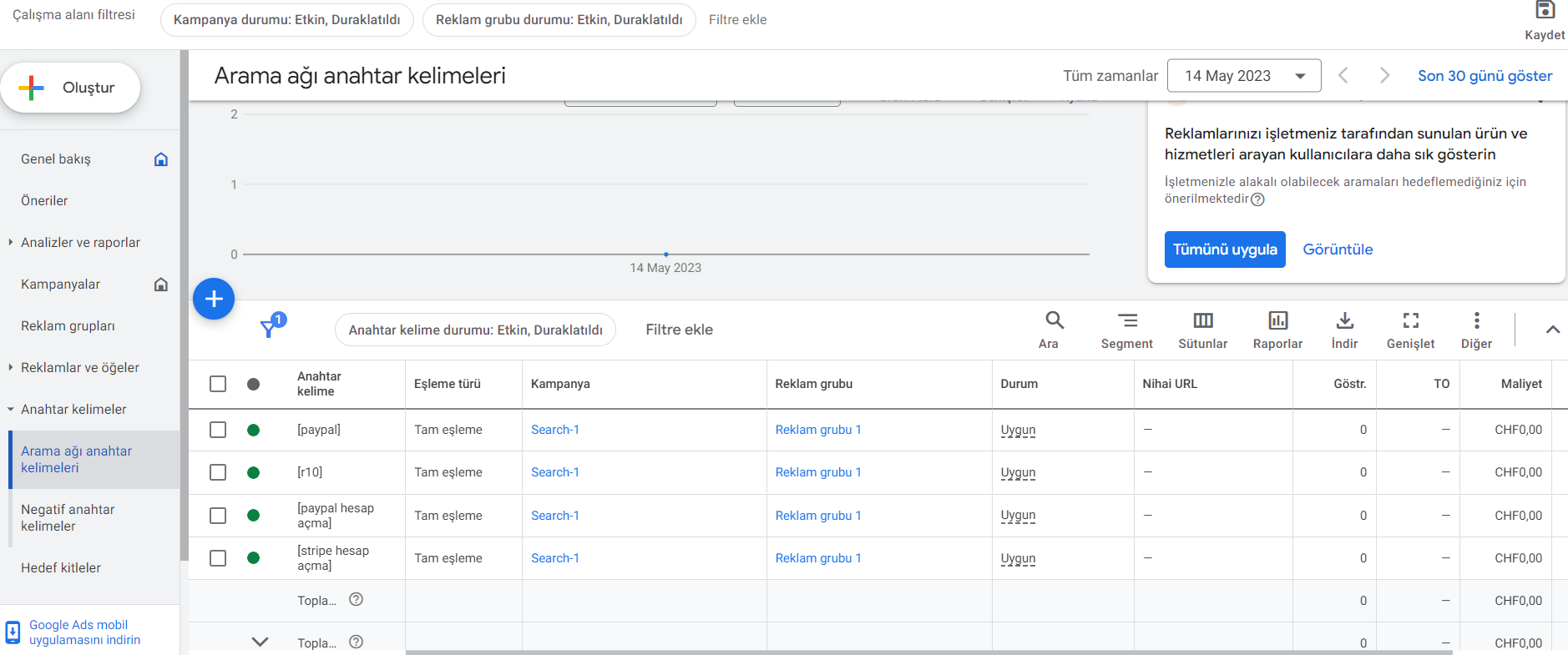Select Arama ağı anahtar kelimeleri item
Screen dimensions: 1568x655
(x=94, y=459)
